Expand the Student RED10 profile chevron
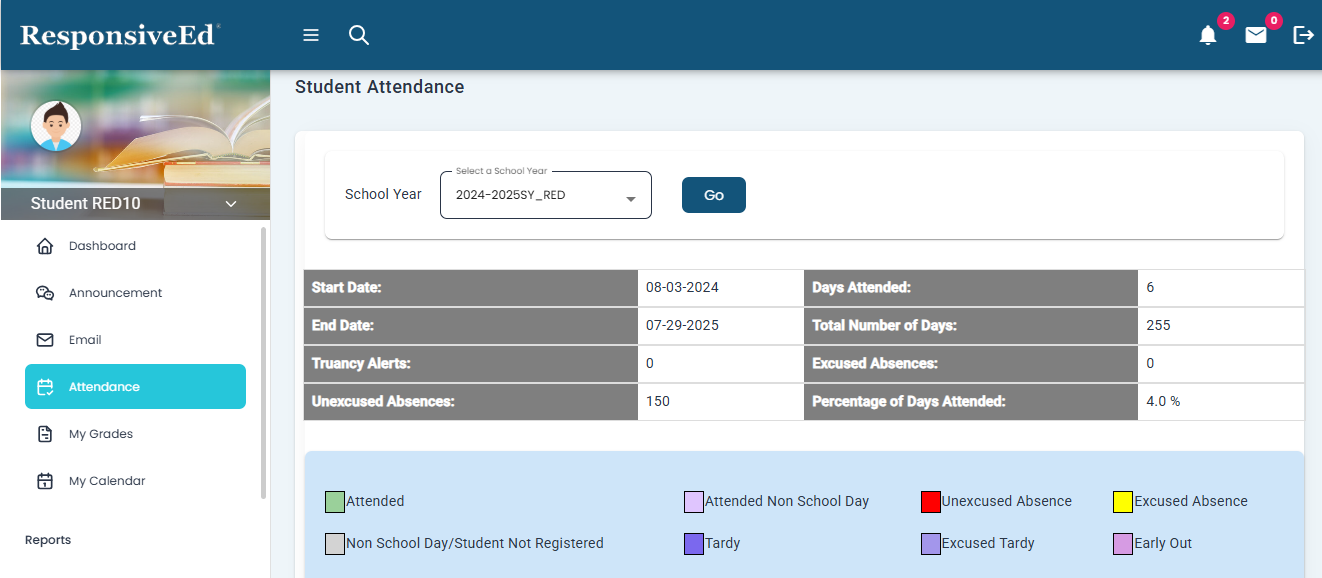The height and width of the screenshot is (578, 1322). click(x=231, y=204)
